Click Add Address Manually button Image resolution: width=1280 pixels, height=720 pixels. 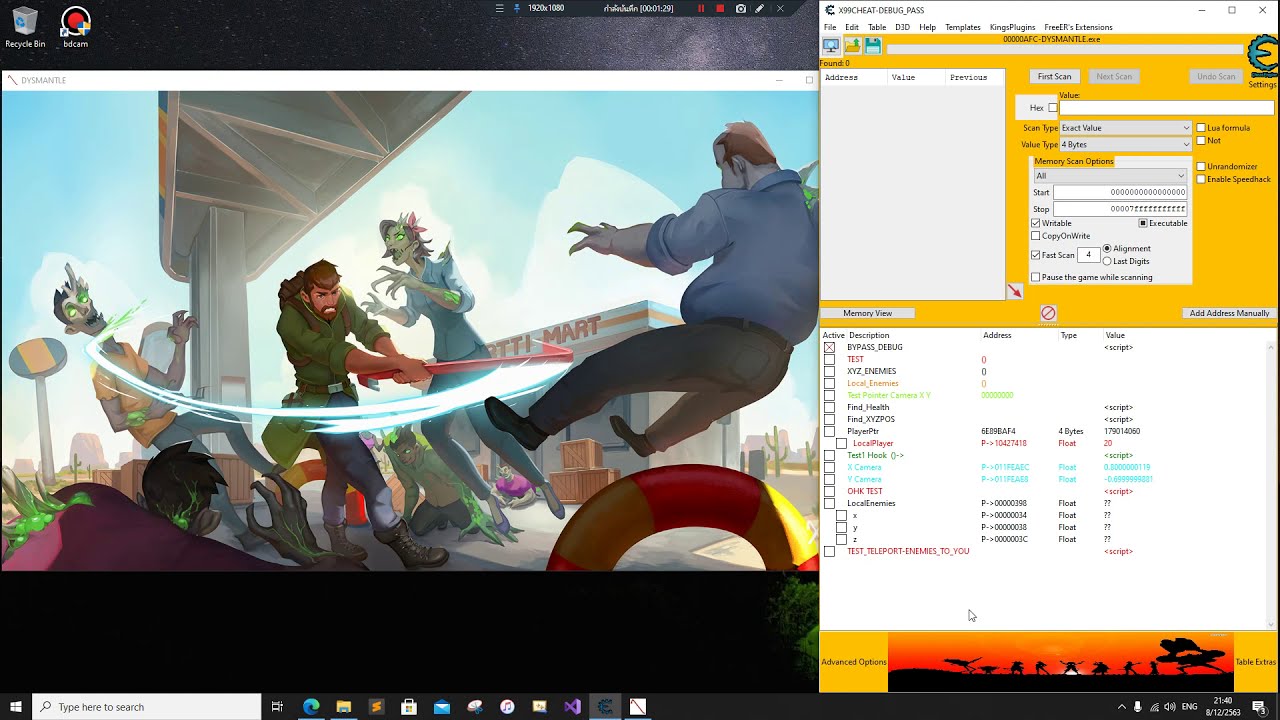point(1229,313)
